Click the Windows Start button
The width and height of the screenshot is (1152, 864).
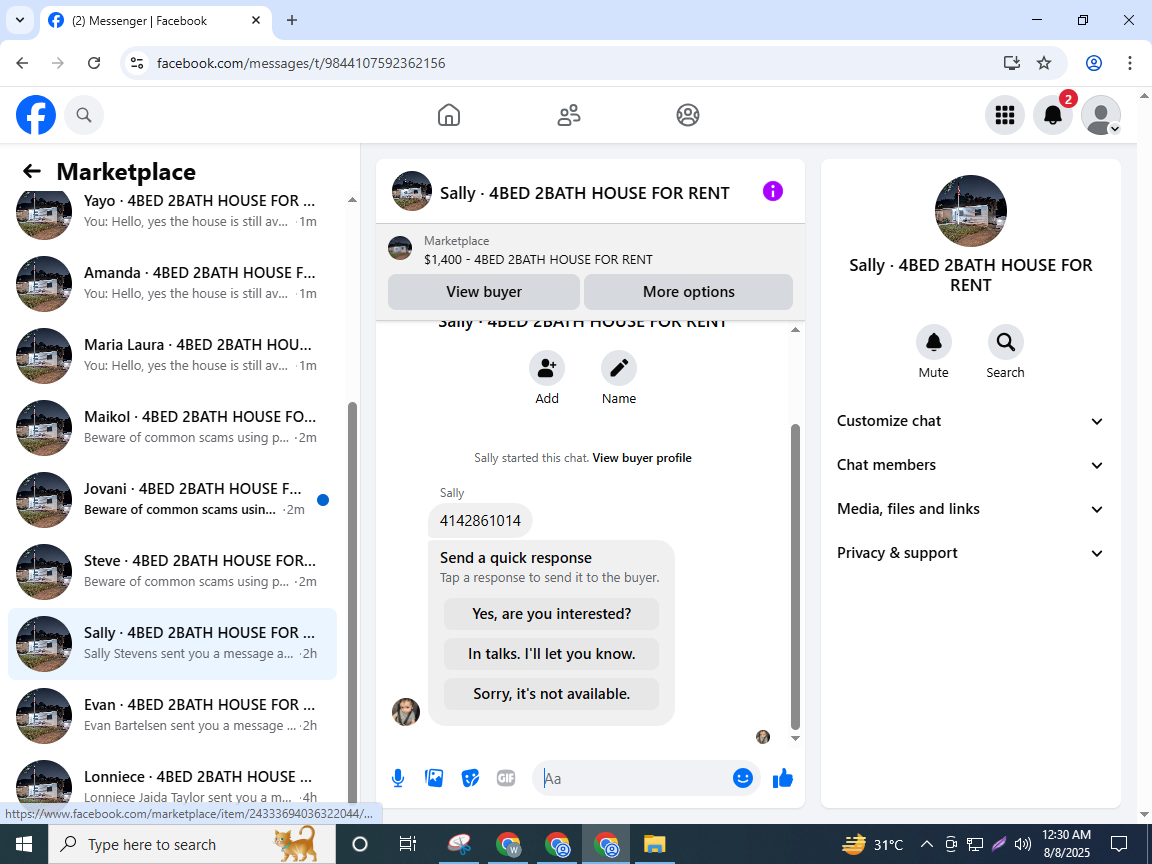[24, 844]
